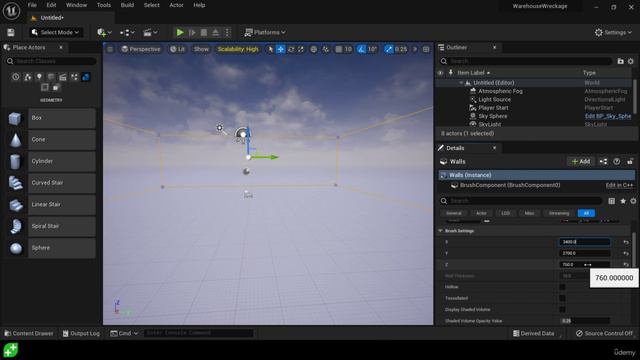The height and width of the screenshot is (360, 640).
Task: Focus the Search Classes field
Action: (51, 61)
